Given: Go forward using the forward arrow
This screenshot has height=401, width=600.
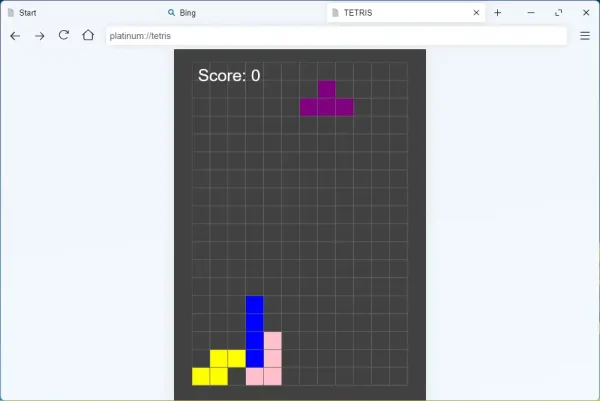Looking at the screenshot, I should click(39, 36).
